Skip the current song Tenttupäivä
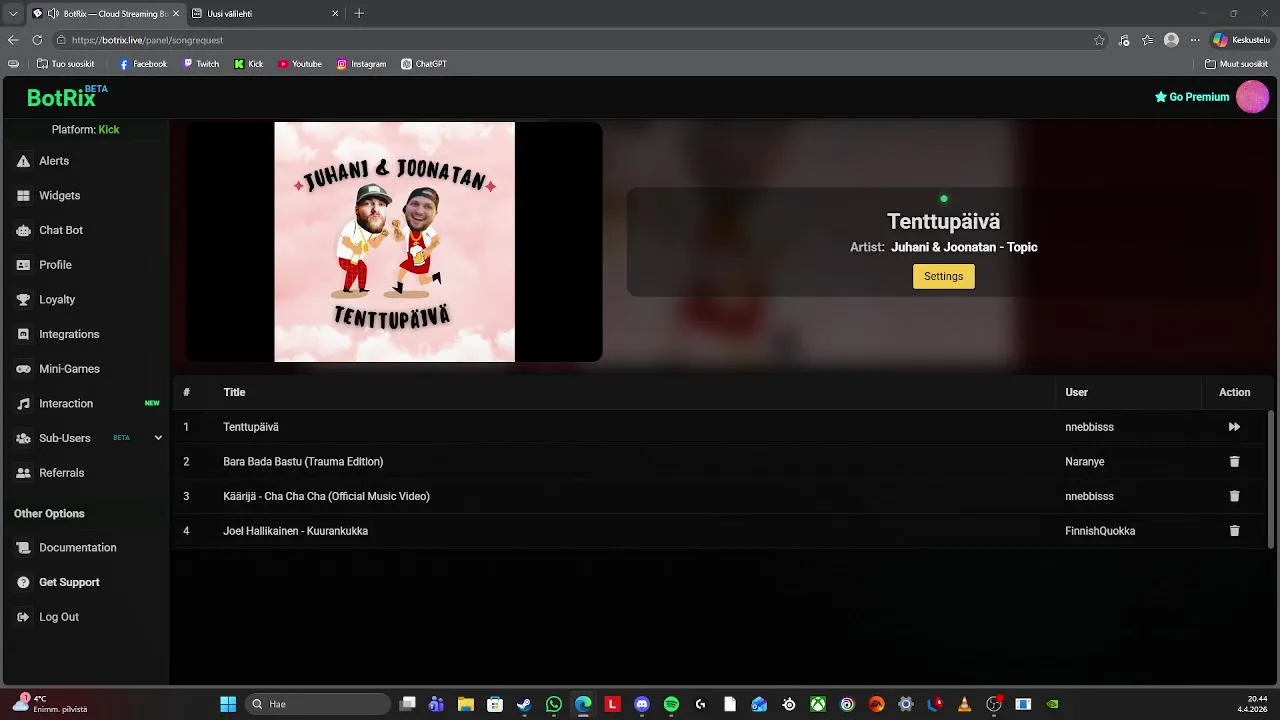Image resolution: width=1280 pixels, height=720 pixels. [1234, 427]
